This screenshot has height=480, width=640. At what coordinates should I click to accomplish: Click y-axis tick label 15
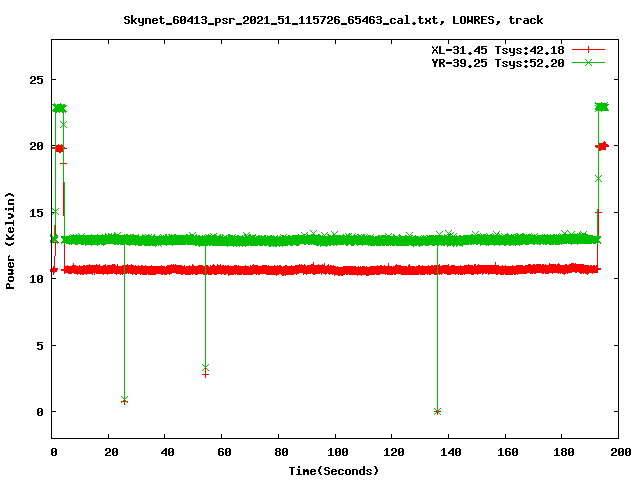[x=36, y=213]
